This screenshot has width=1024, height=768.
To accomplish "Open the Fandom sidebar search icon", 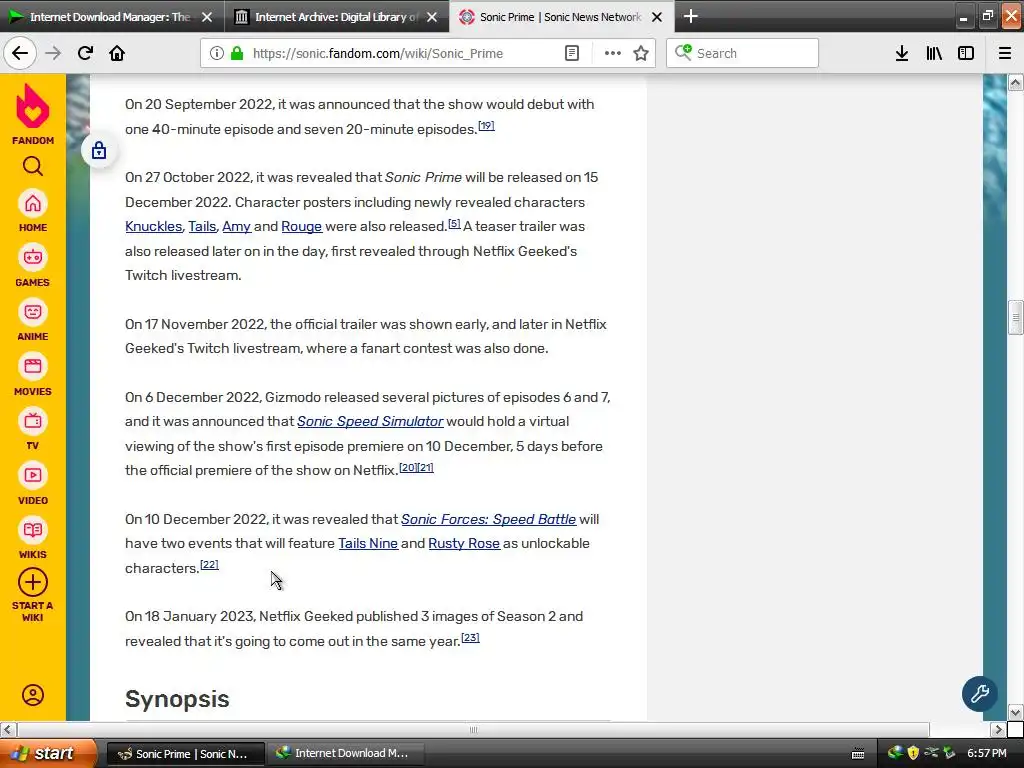I will click(x=33, y=167).
